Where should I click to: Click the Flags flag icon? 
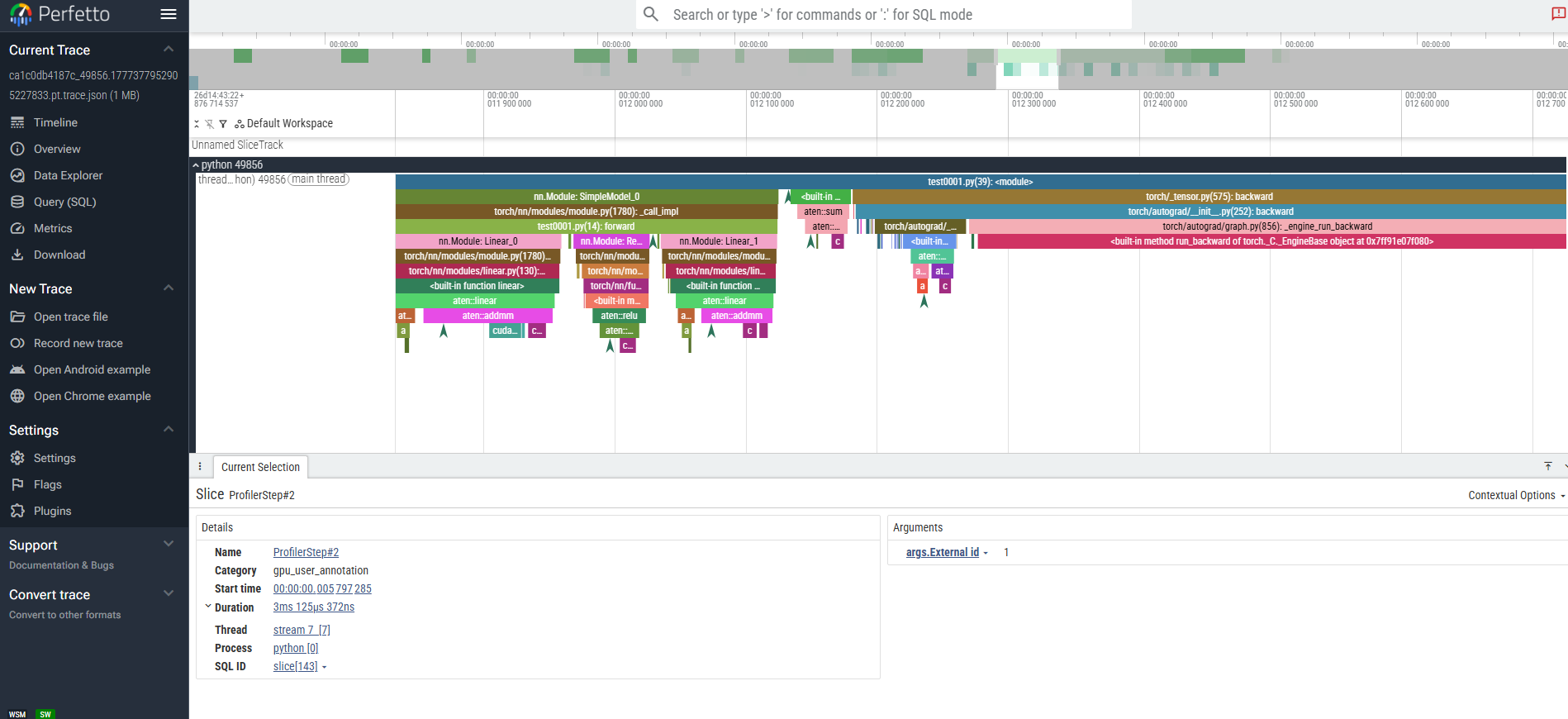click(x=17, y=484)
